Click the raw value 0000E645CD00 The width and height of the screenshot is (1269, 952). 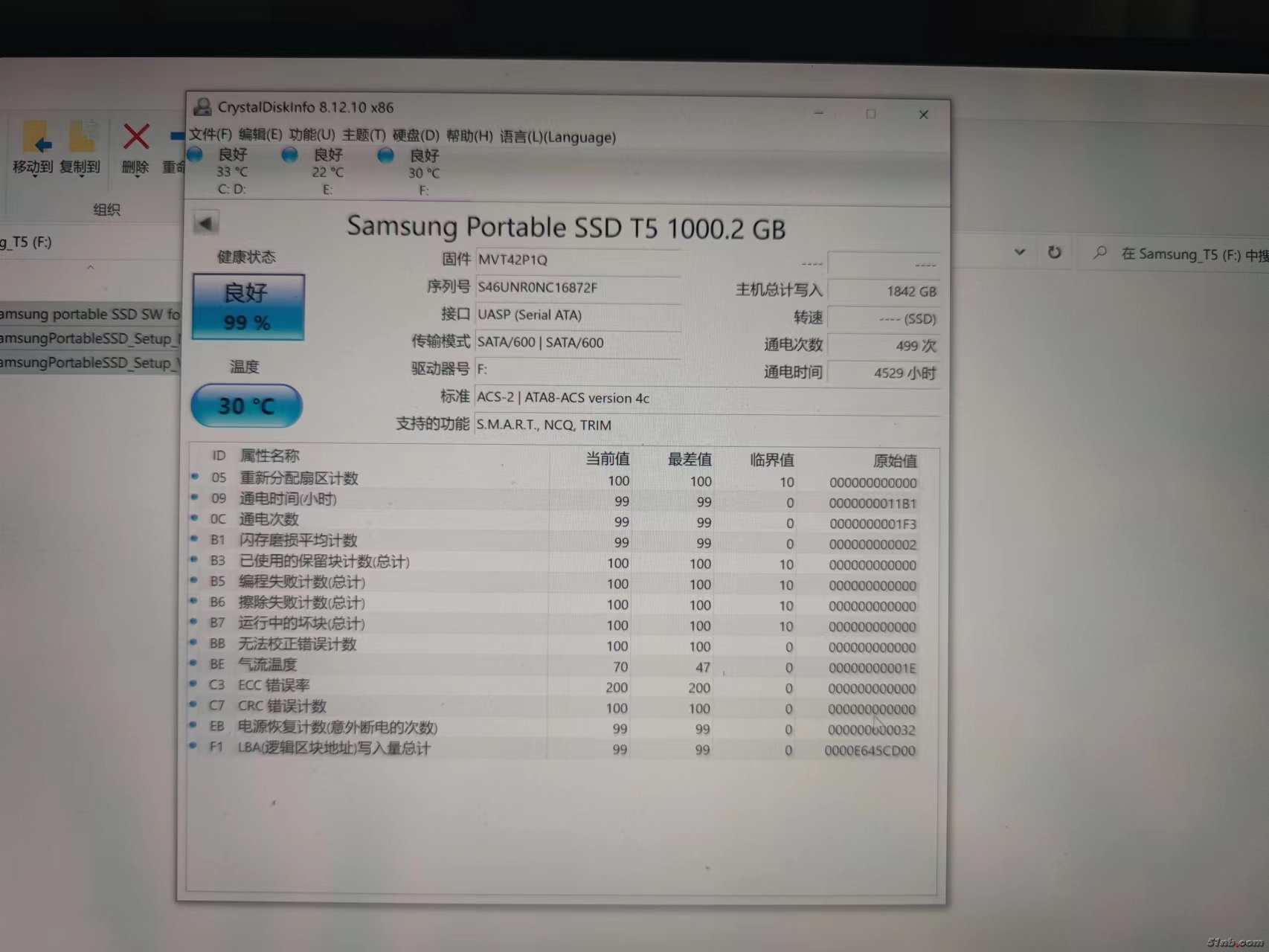(x=870, y=750)
